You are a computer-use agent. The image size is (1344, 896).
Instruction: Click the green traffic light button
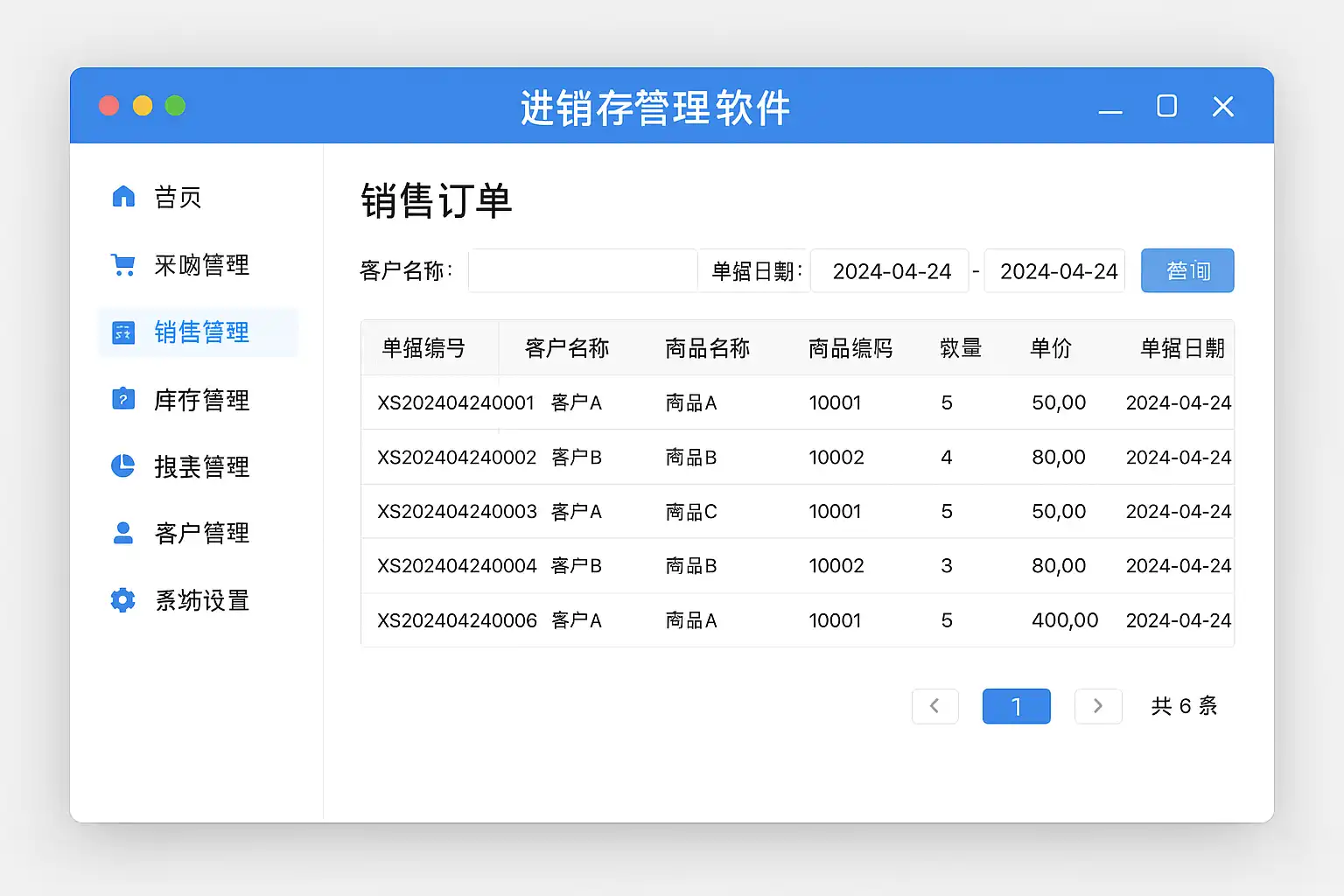pyautogui.click(x=175, y=106)
